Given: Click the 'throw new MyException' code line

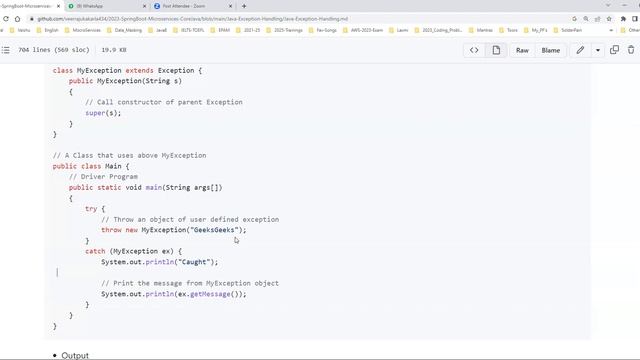Looking at the screenshot, I should pyautogui.click(x=174, y=230).
